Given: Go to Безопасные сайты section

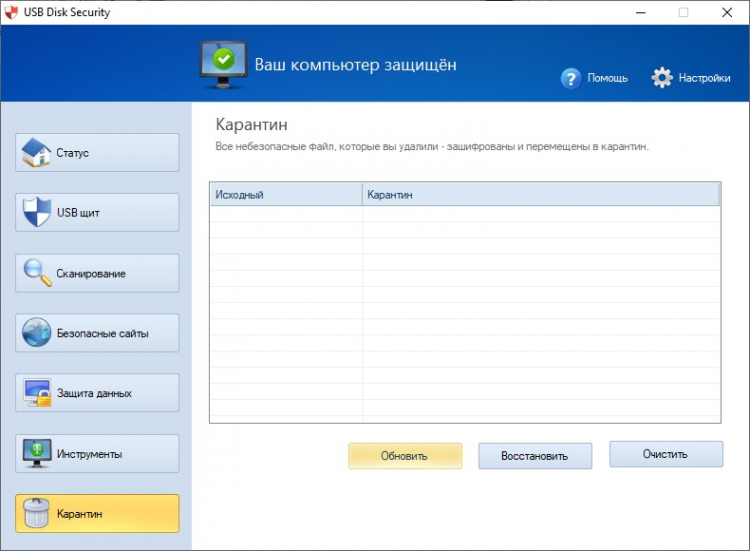Looking at the screenshot, I should coord(97,333).
